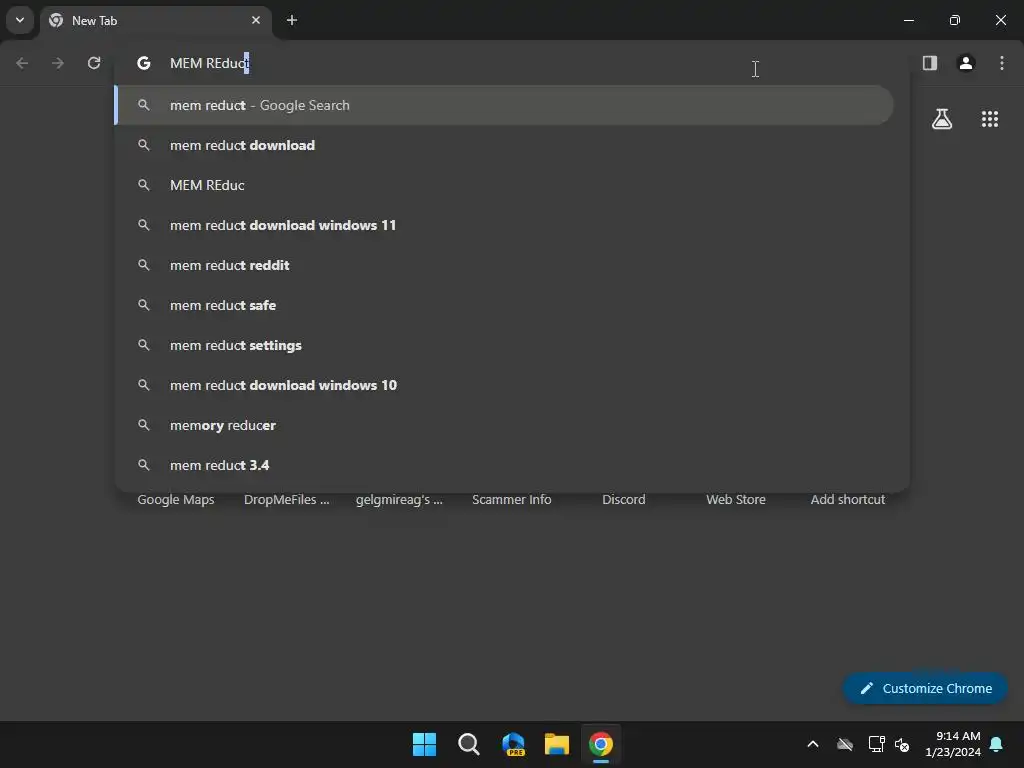This screenshot has width=1024, height=768.
Task: Click the address bar text field
Action: tap(511, 63)
